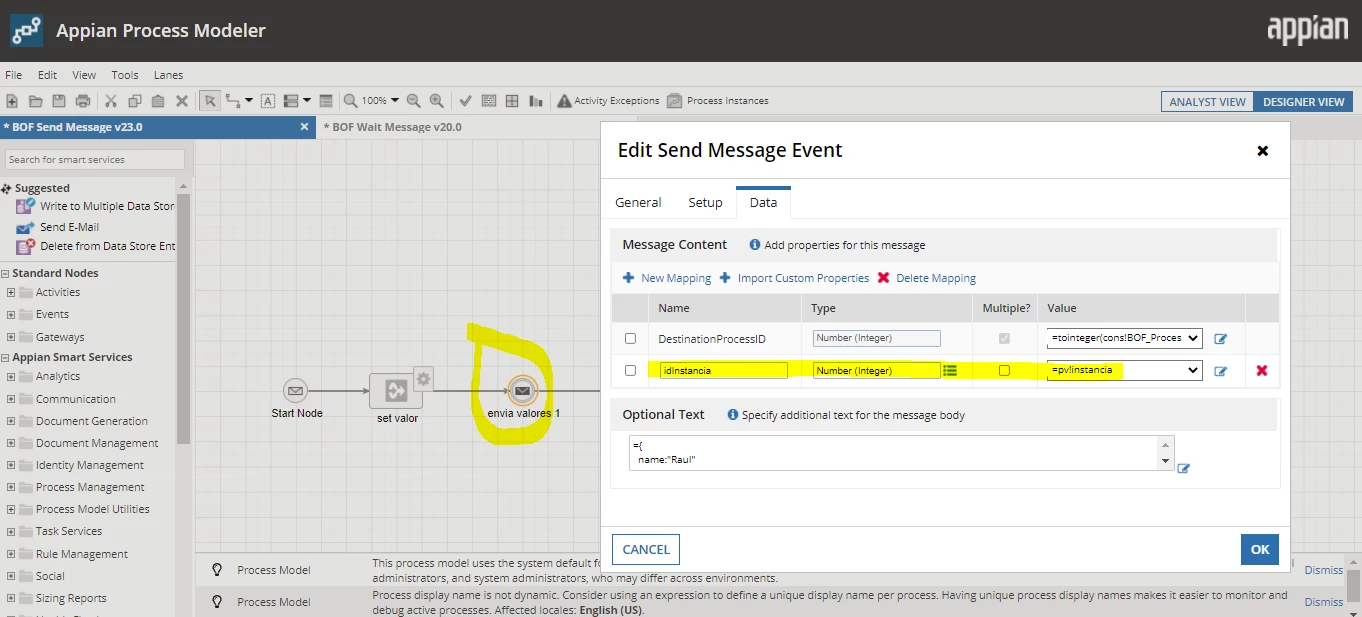The height and width of the screenshot is (617, 1362).
Task: Click the CANCEL button
Action: (646, 549)
